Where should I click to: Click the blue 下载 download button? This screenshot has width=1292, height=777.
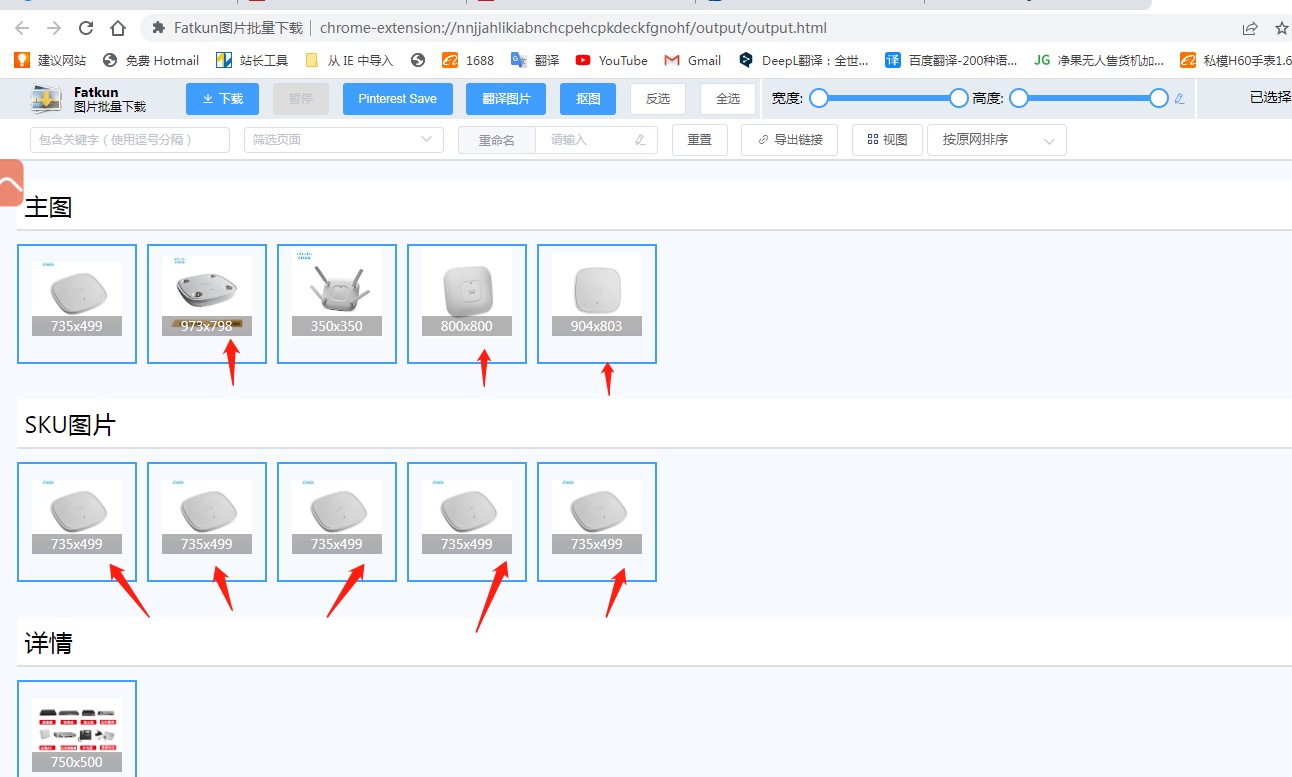pos(222,99)
